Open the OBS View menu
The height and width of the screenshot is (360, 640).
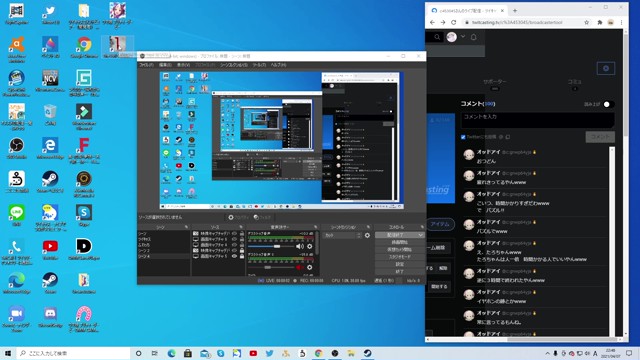pos(183,65)
